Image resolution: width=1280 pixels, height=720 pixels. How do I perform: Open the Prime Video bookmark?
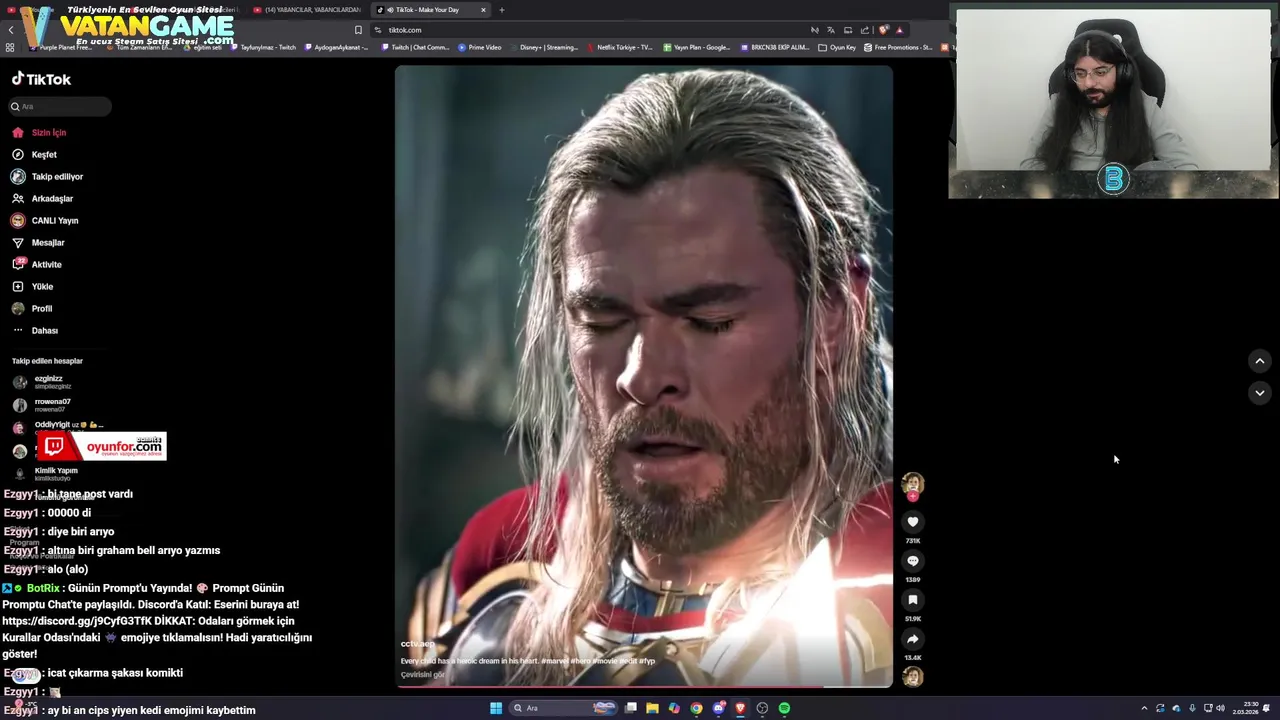point(480,47)
